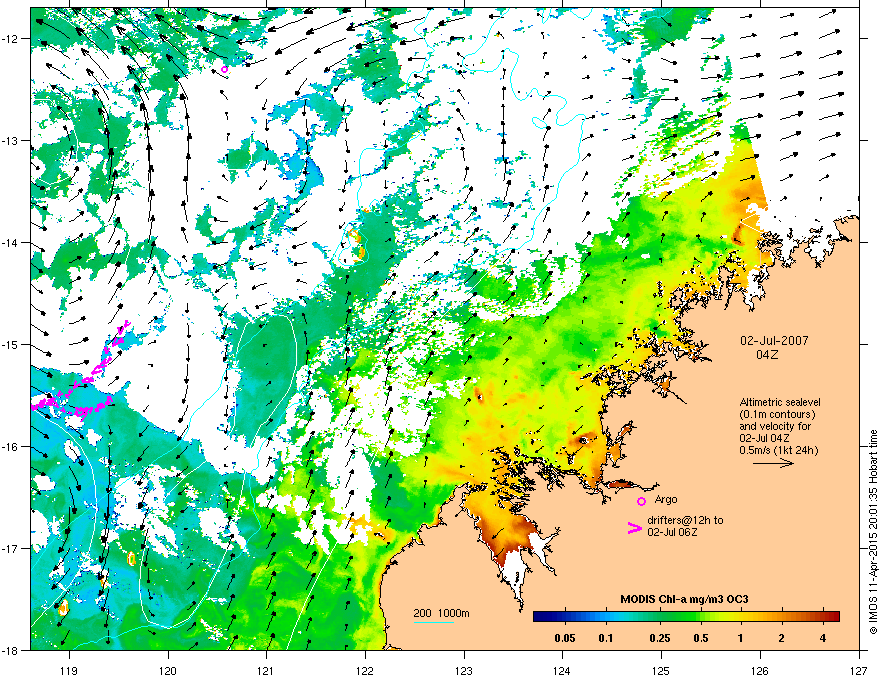Click the latitude axis label "-14"
This screenshot has width=880, height=680.
pos(11,242)
